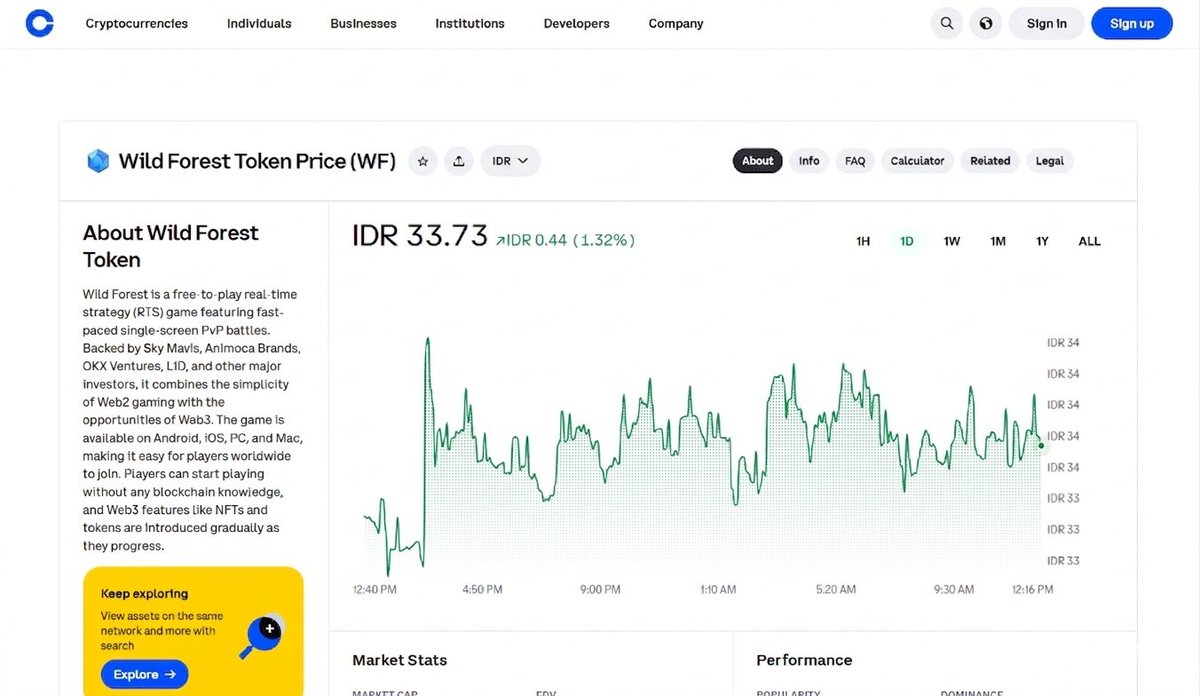Viewport: 1200px width, 696px height.
Task: Open the IDR currency dropdown
Action: coord(510,161)
